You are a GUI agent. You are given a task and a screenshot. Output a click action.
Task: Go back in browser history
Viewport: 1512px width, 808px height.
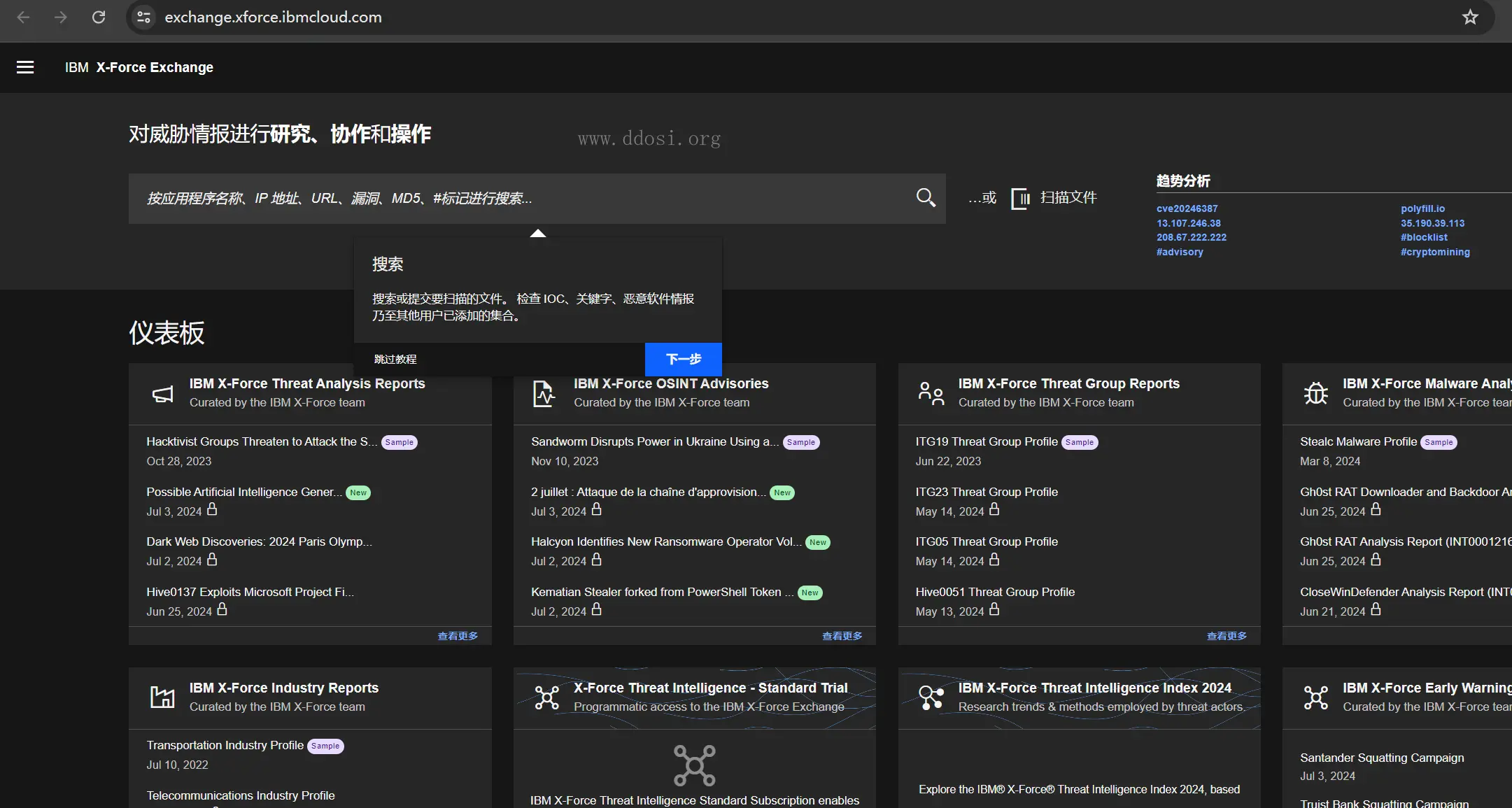[x=23, y=17]
